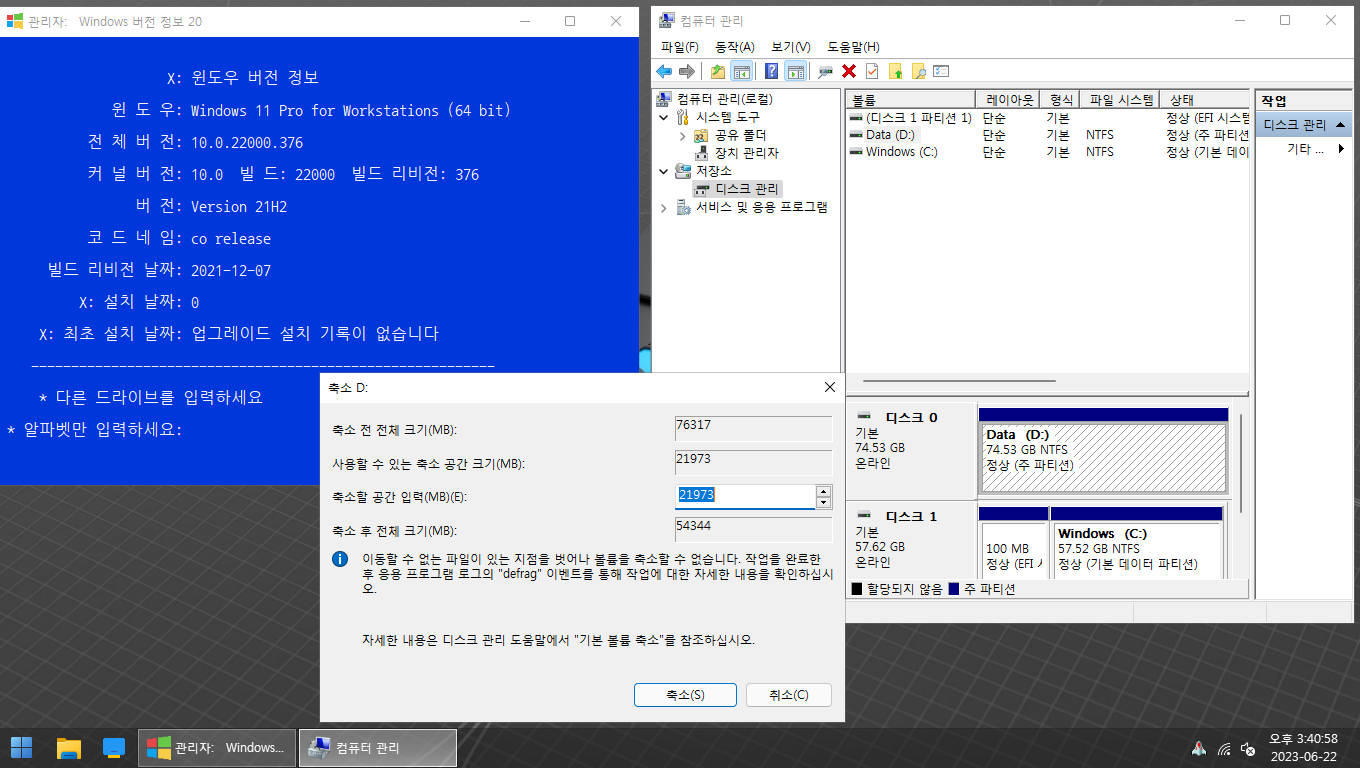Viewport: 1360px width, 768px height.
Task: Toggle the console tree show/hide icon
Action: point(742,71)
